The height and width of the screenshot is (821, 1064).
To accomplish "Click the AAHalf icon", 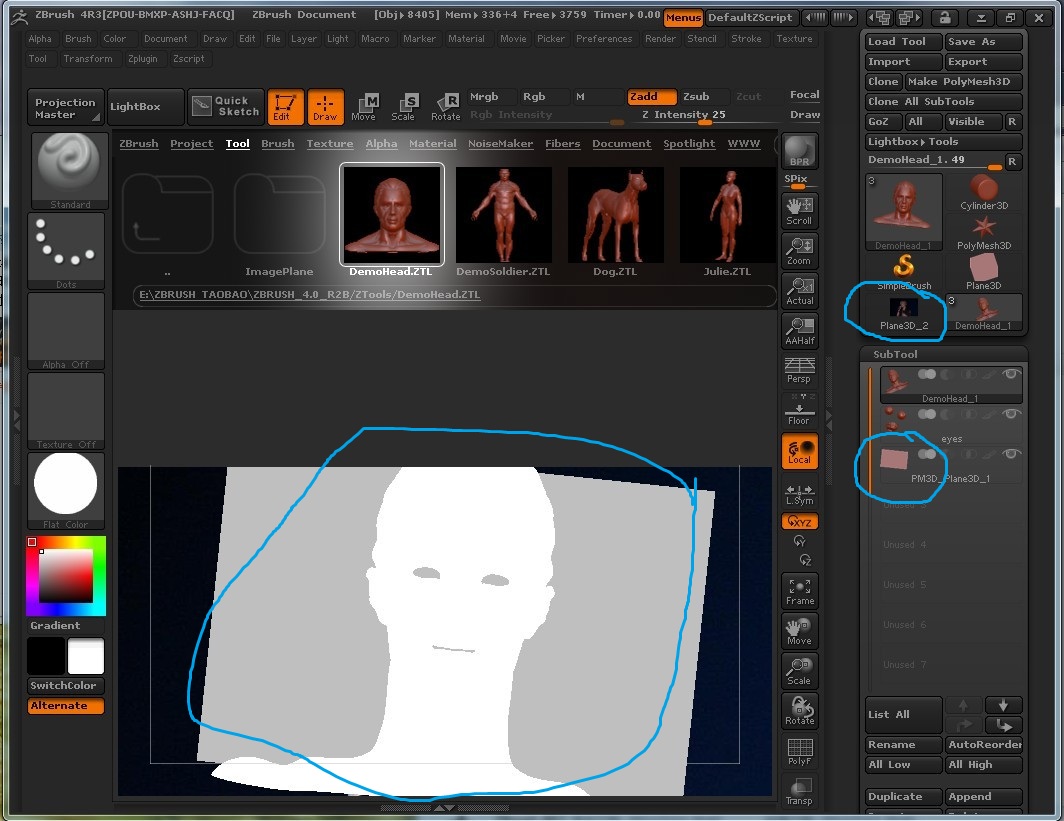I will point(799,331).
